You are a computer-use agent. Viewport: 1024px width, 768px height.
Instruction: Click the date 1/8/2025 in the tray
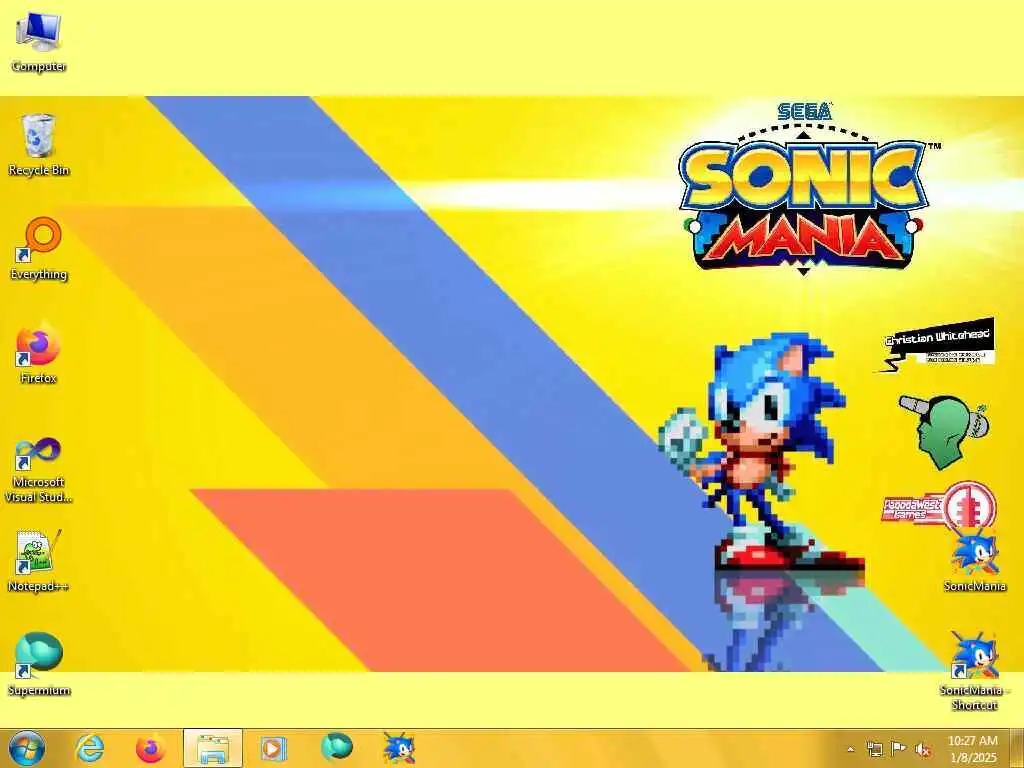click(972, 758)
